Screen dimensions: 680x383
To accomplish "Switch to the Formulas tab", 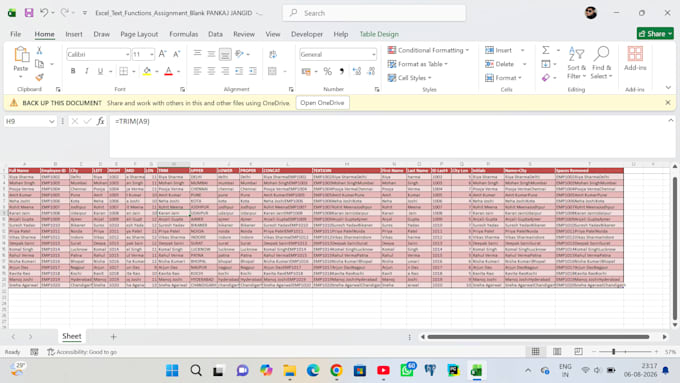I will [183, 34].
